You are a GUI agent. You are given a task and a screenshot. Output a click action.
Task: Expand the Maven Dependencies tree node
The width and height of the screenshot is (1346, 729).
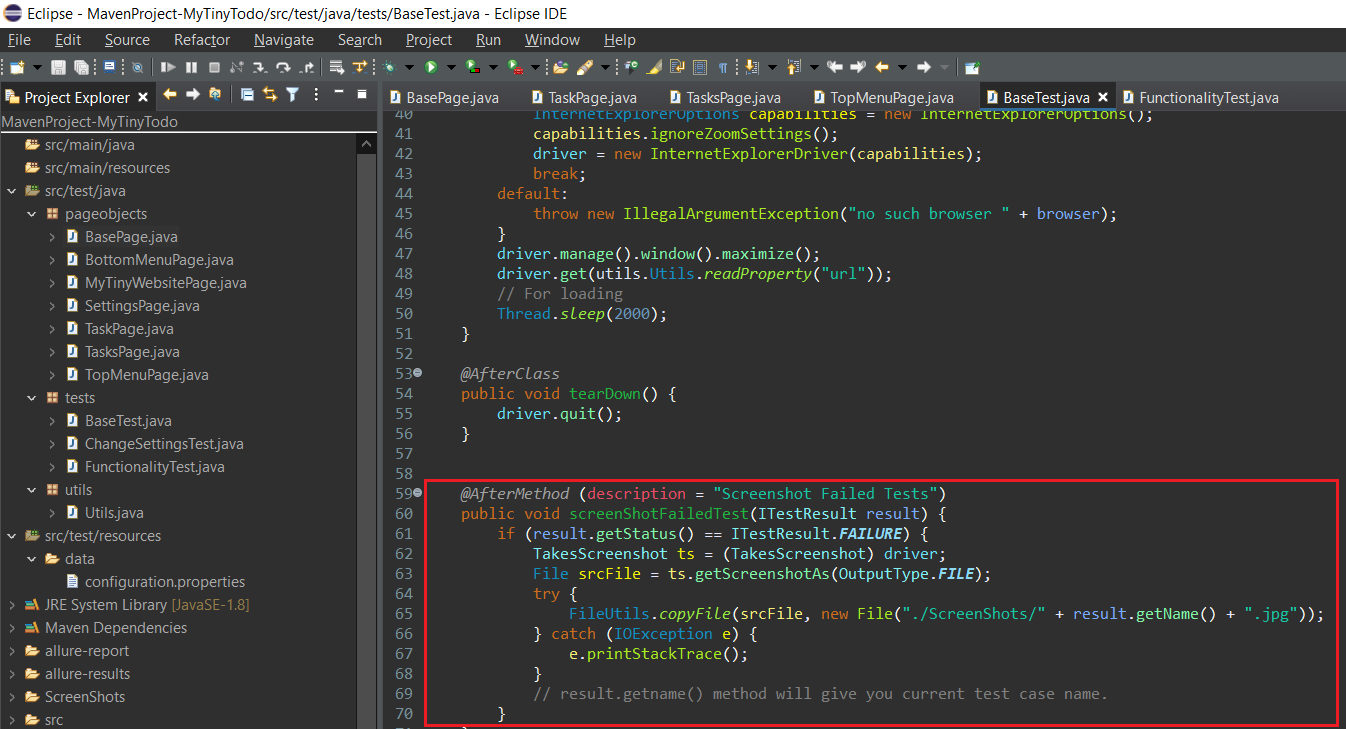point(11,628)
